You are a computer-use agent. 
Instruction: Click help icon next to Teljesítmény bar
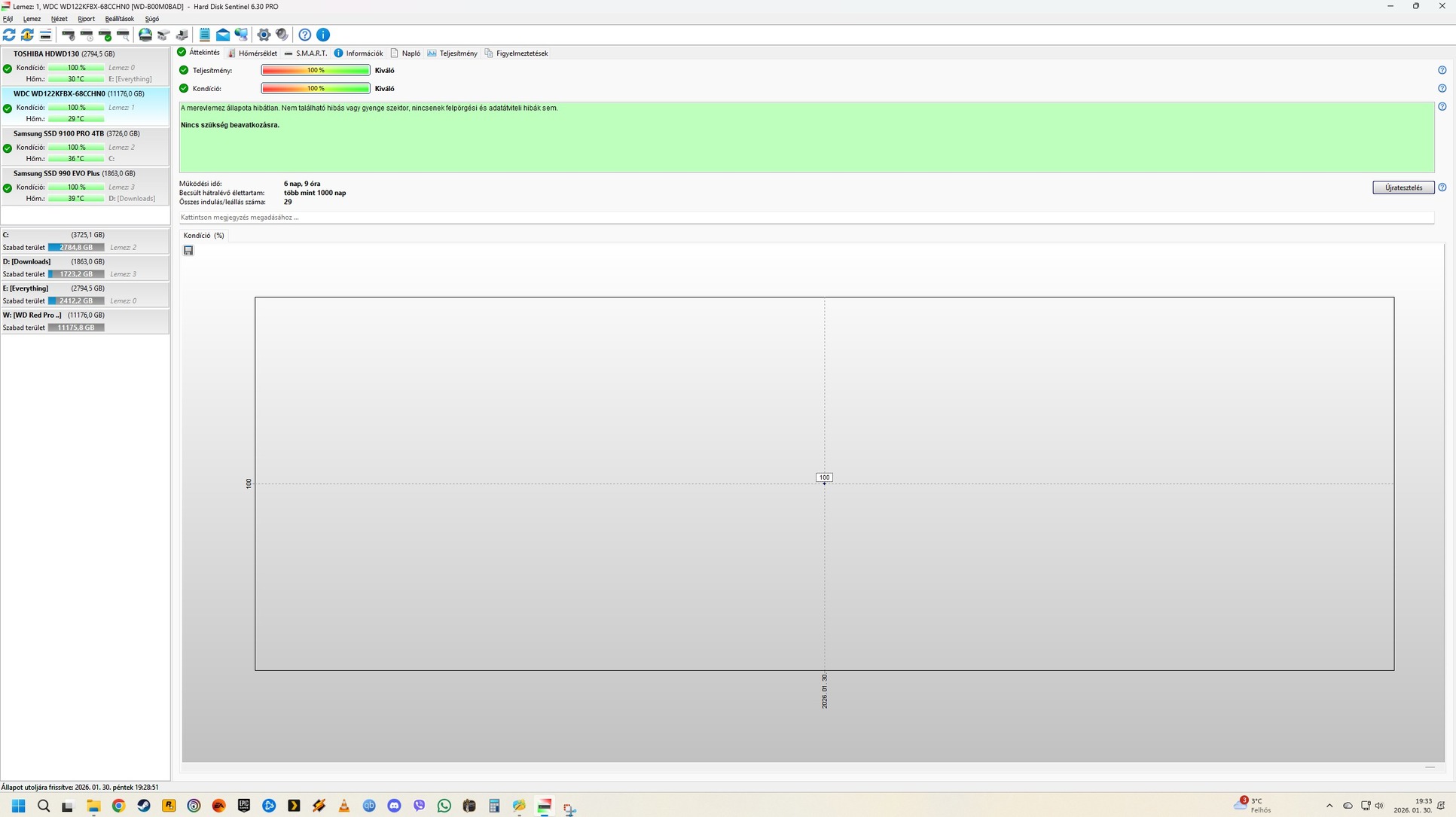pyautogui.click(x=1442, y=70)
